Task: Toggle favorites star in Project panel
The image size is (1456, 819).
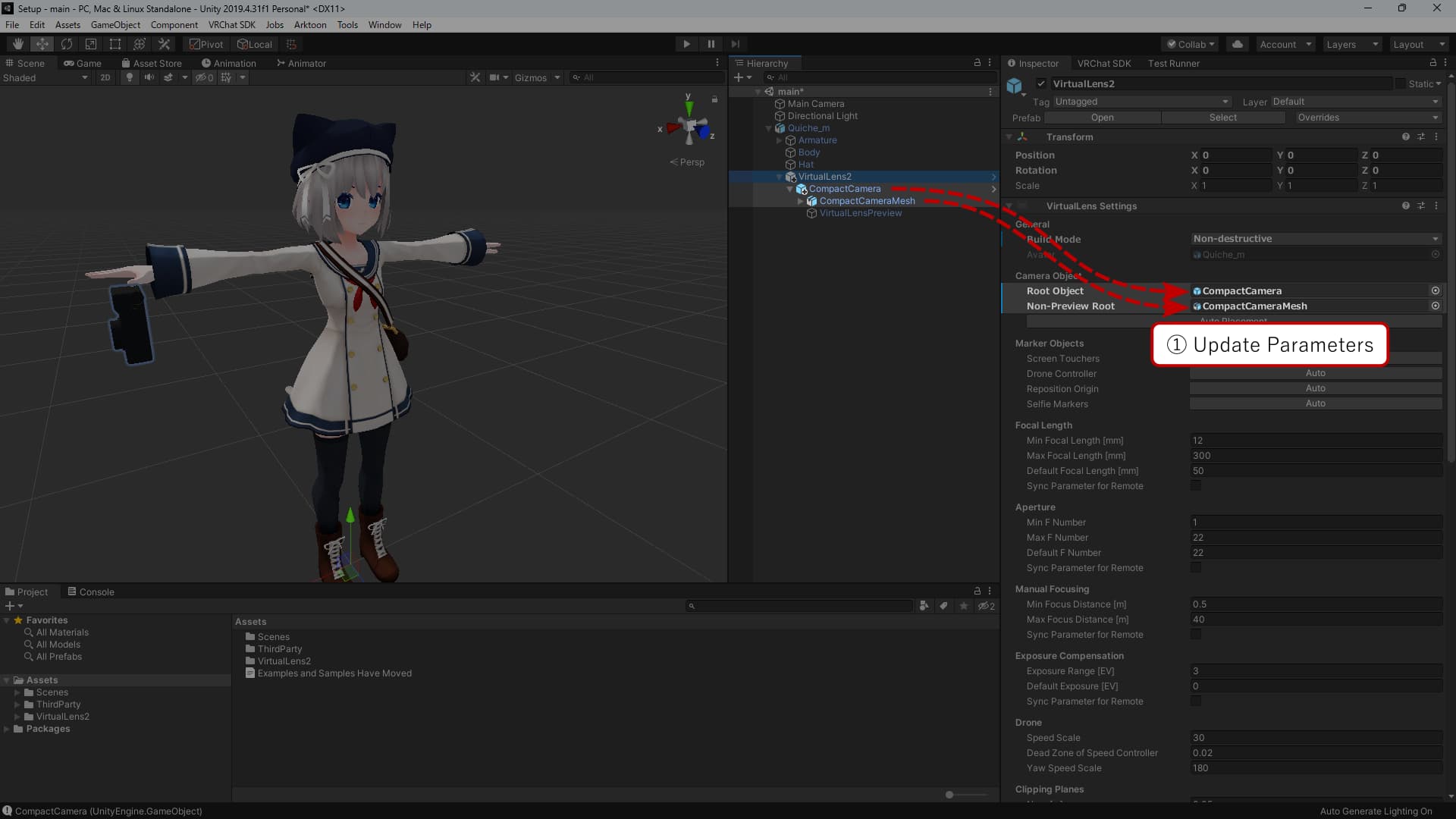Action: 964,606
